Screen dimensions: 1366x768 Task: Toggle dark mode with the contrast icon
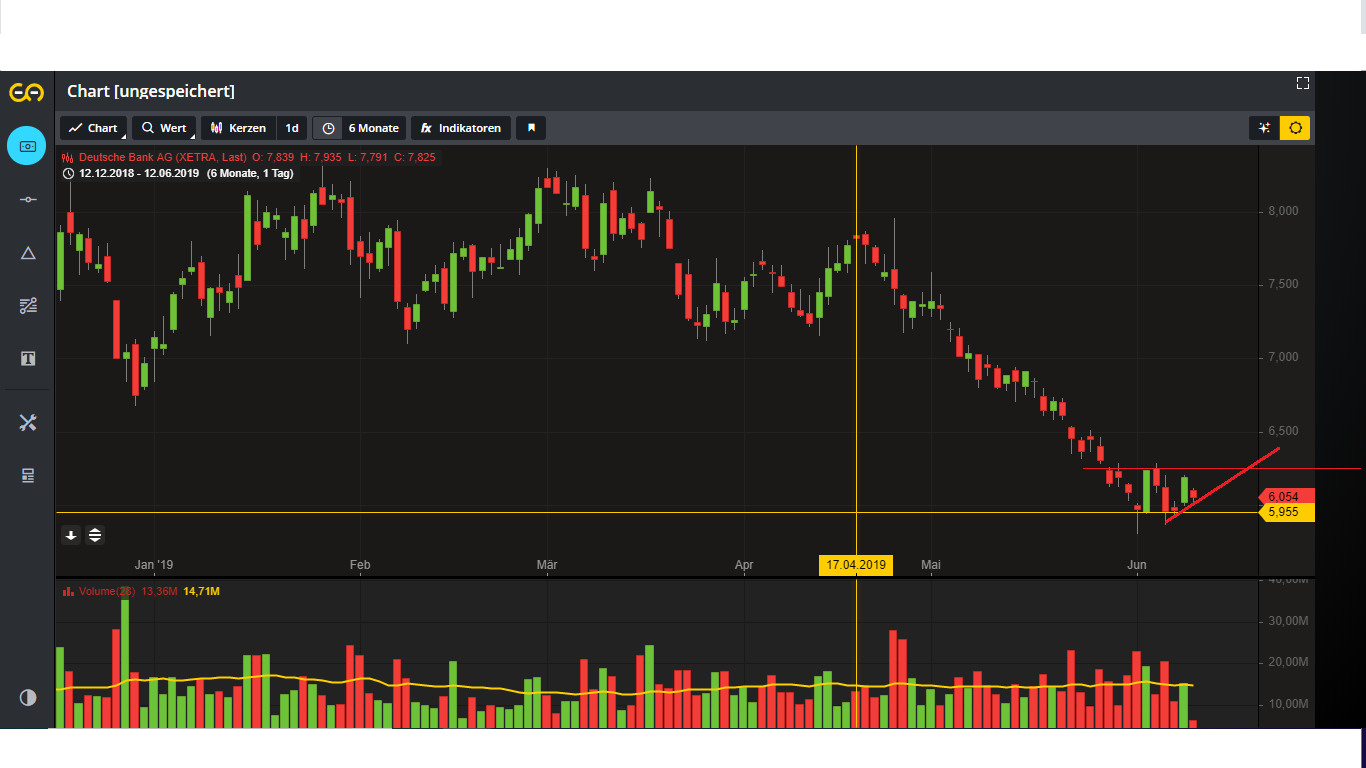[27, 697]
